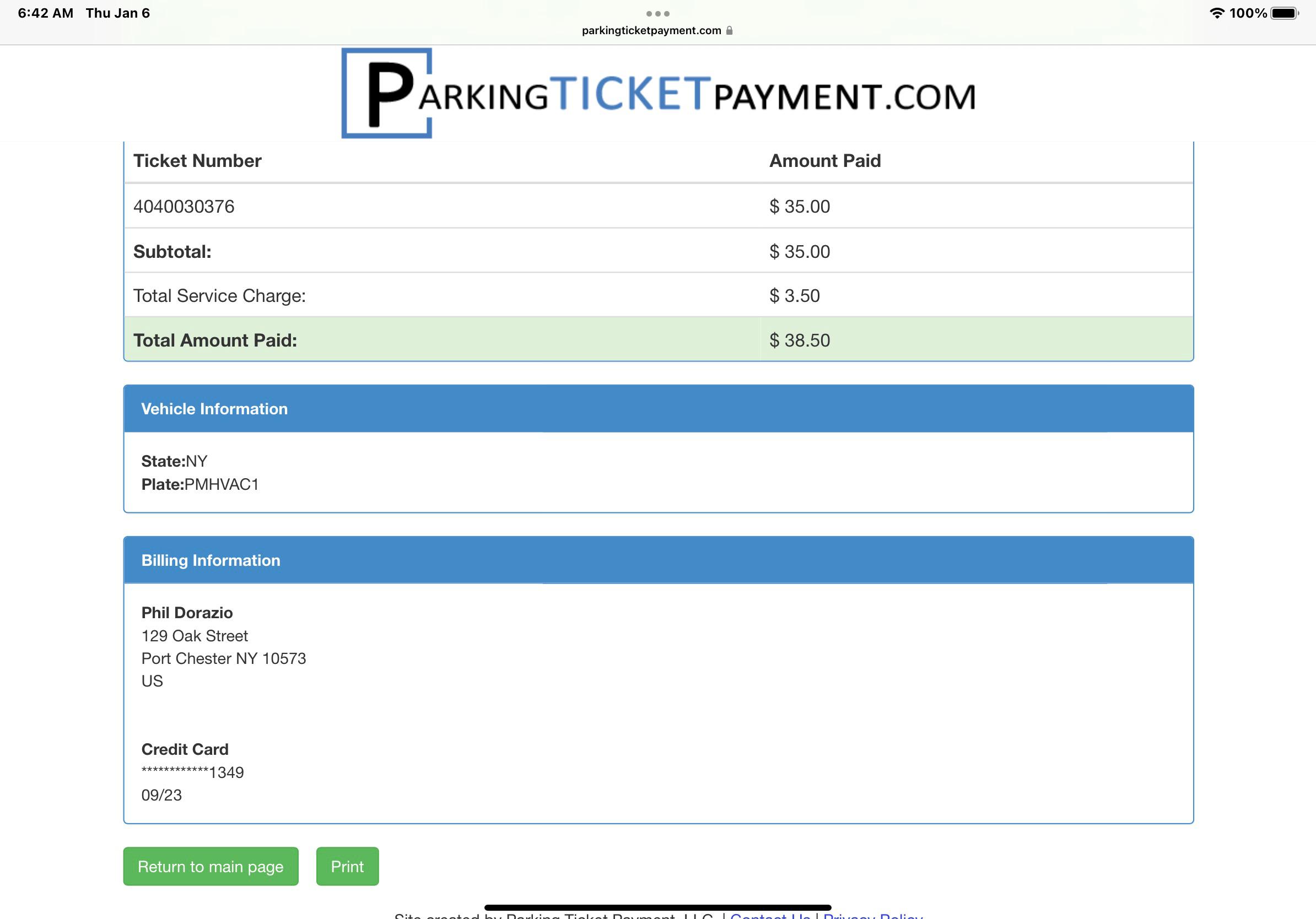This screenshot has height=919, width=1316.
Task: Tap the home indicator bar at the bottom
Action: (657, 907)
